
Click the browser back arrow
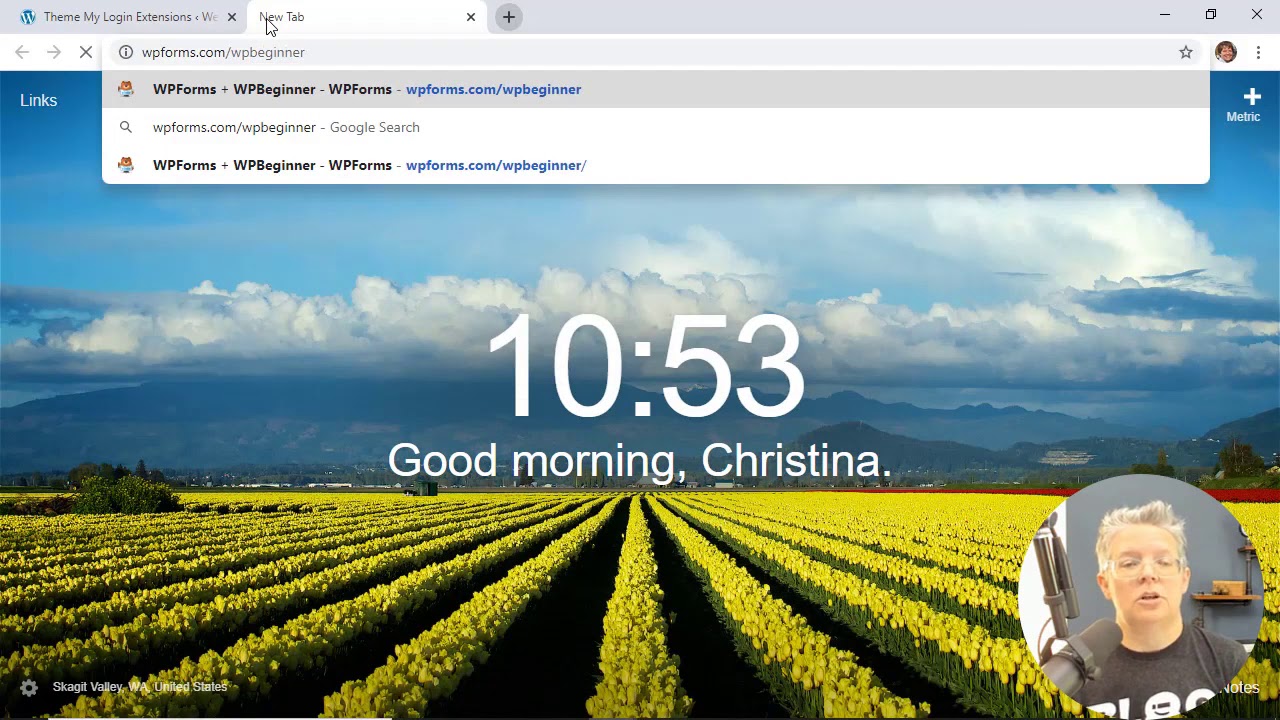pyautogui.click(x=22, y=52)
